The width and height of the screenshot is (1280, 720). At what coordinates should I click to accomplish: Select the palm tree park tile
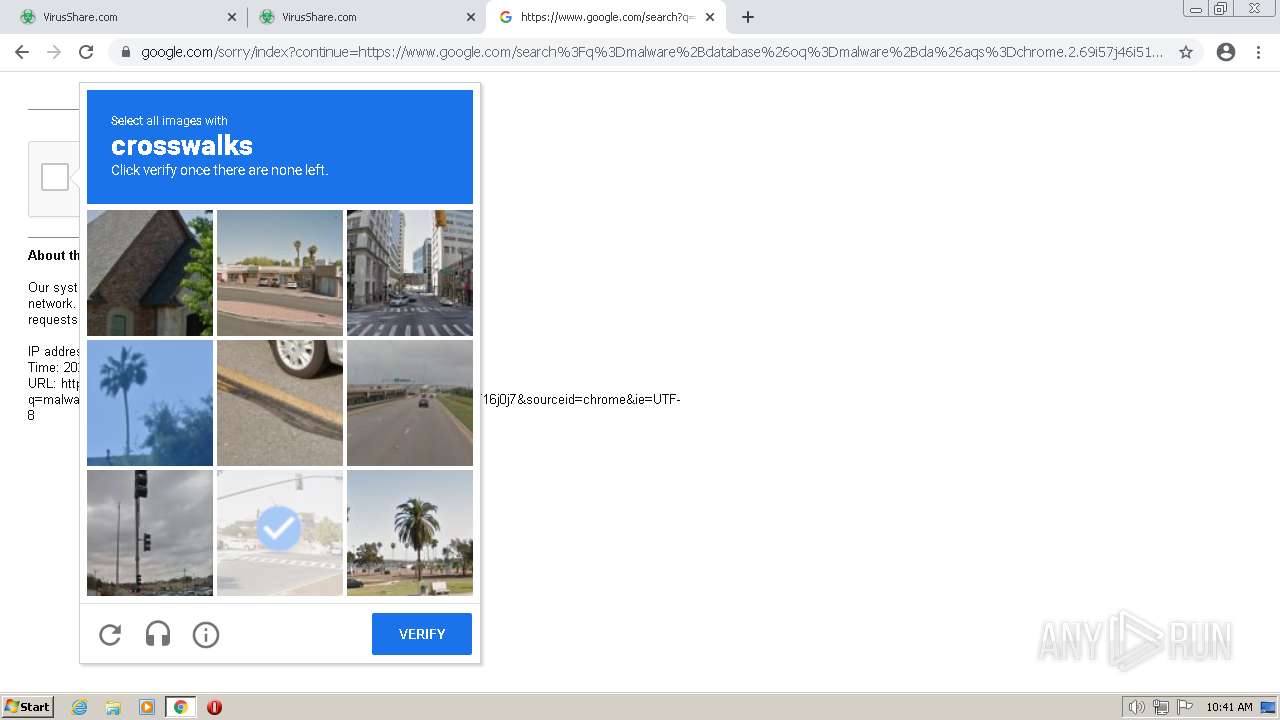click(410, 533)
